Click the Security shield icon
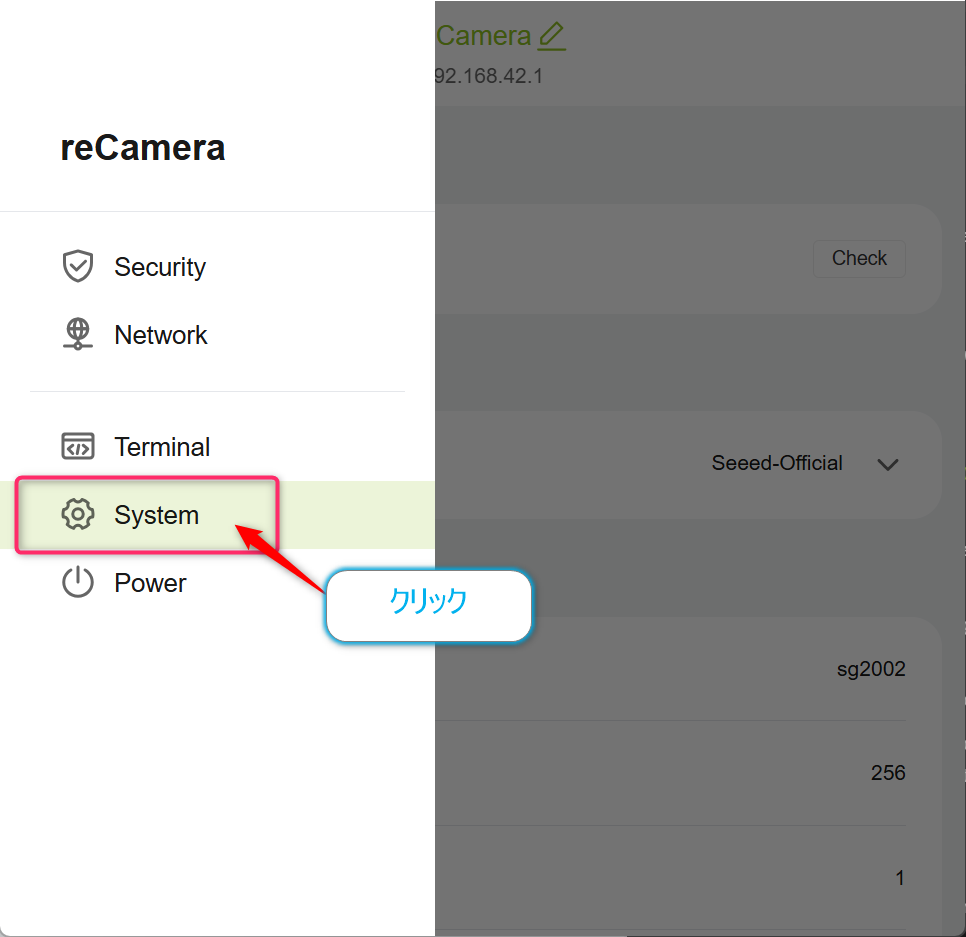The image size is (966, 937). (x=78, y=267)
